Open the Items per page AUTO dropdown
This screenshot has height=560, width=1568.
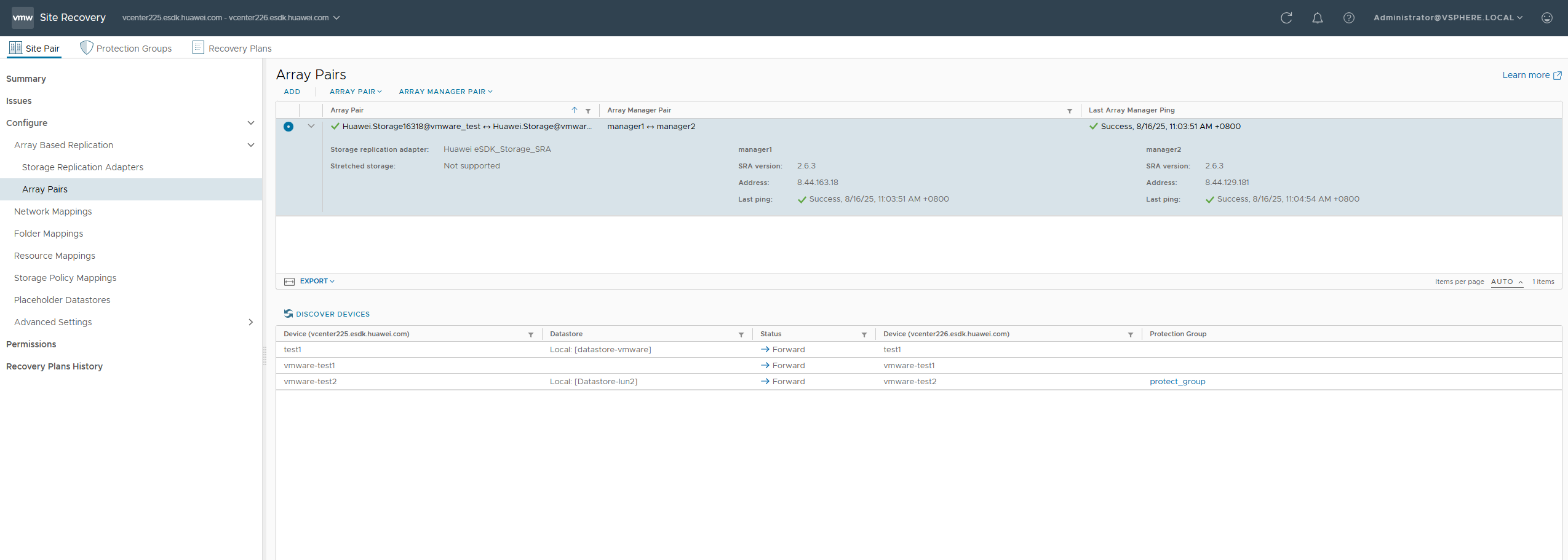pos(1506,282)
